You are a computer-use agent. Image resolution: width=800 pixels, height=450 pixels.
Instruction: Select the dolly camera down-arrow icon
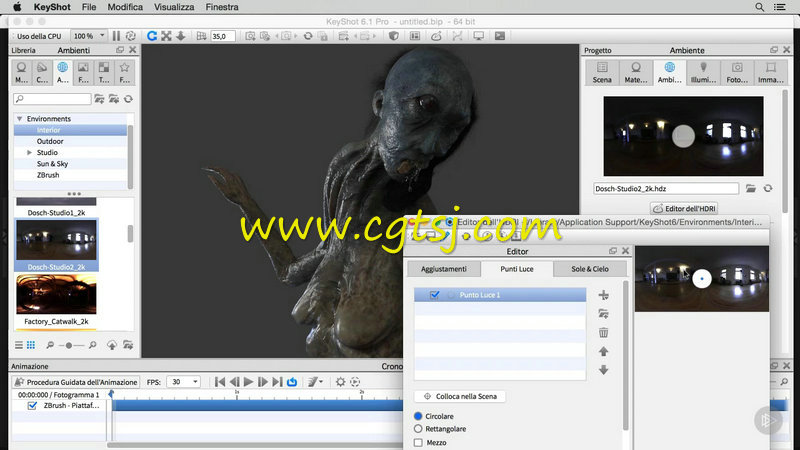pyautogui.click(x=181, y=36)
